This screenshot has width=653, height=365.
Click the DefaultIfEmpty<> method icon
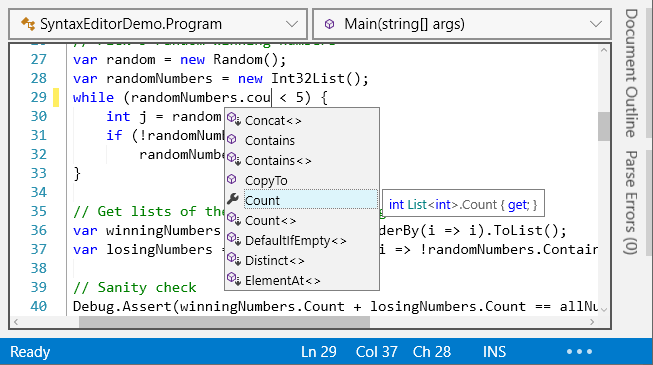pos(233,240)
